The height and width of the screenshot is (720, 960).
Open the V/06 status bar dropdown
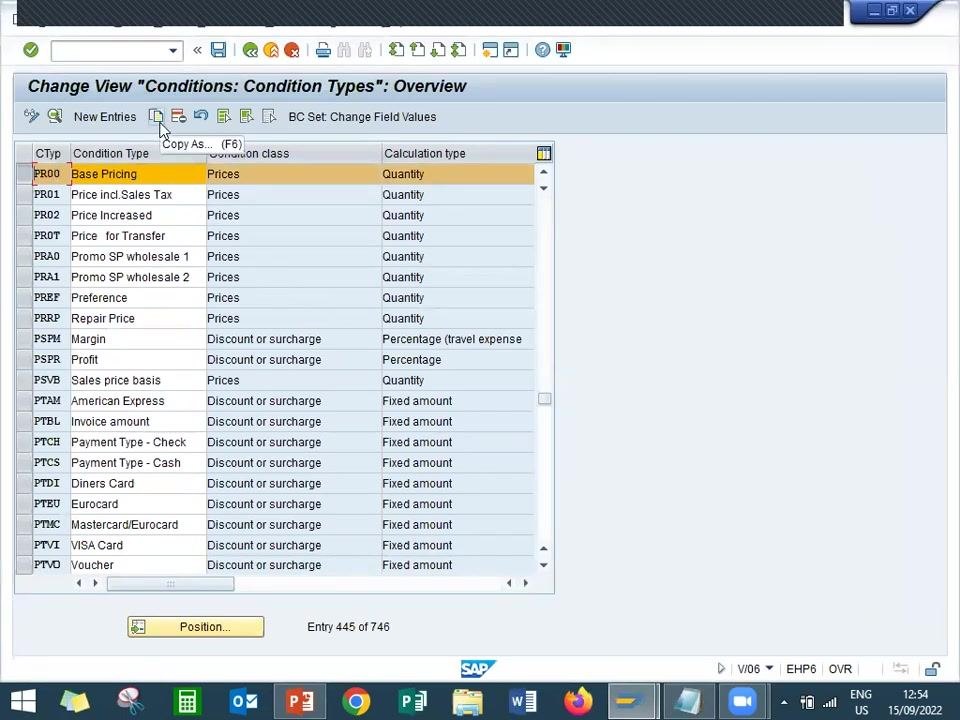point(770,668)
